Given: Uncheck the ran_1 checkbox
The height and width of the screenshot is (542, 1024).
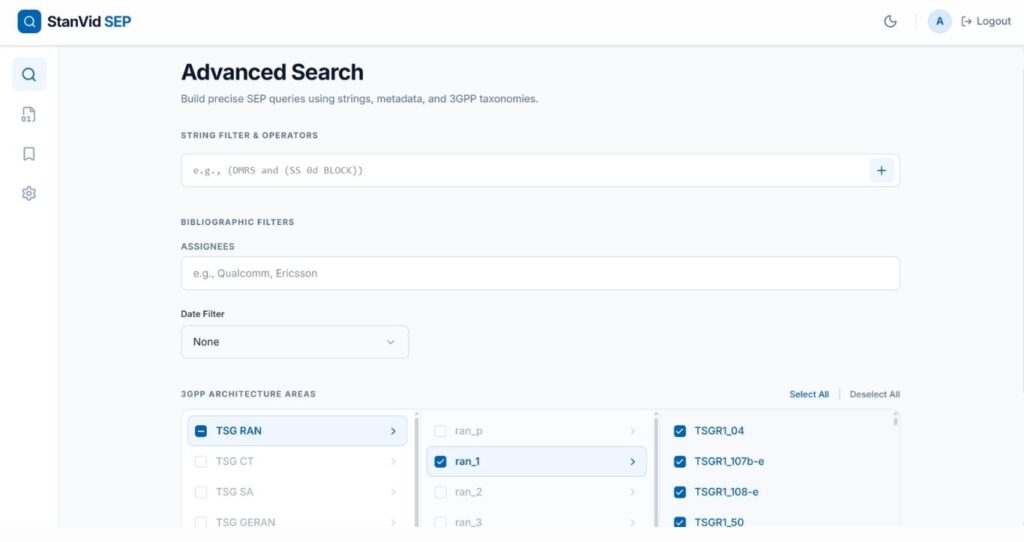Looking at the screenshot, I should [x=440, y=462].
